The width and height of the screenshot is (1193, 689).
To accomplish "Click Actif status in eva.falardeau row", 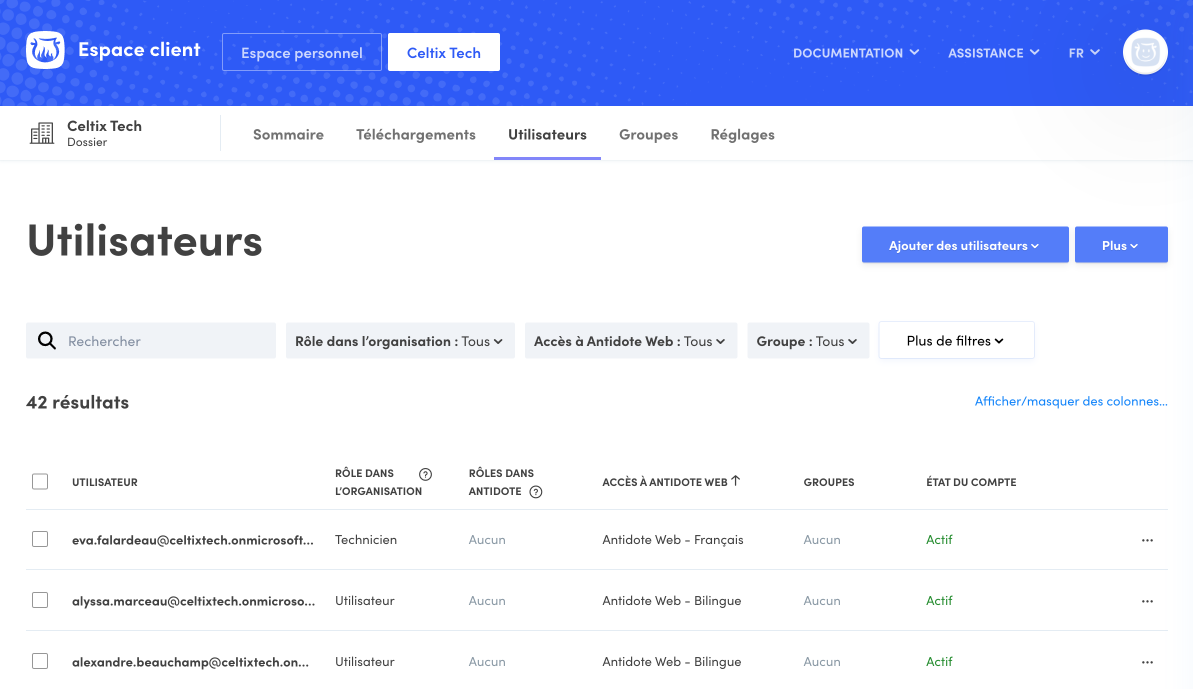I will pyautogui.click(x=939, y=539).
